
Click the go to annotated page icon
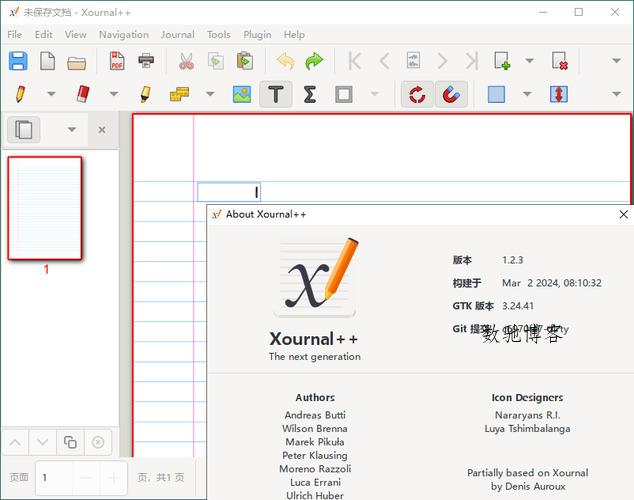[x=413, y=61]
